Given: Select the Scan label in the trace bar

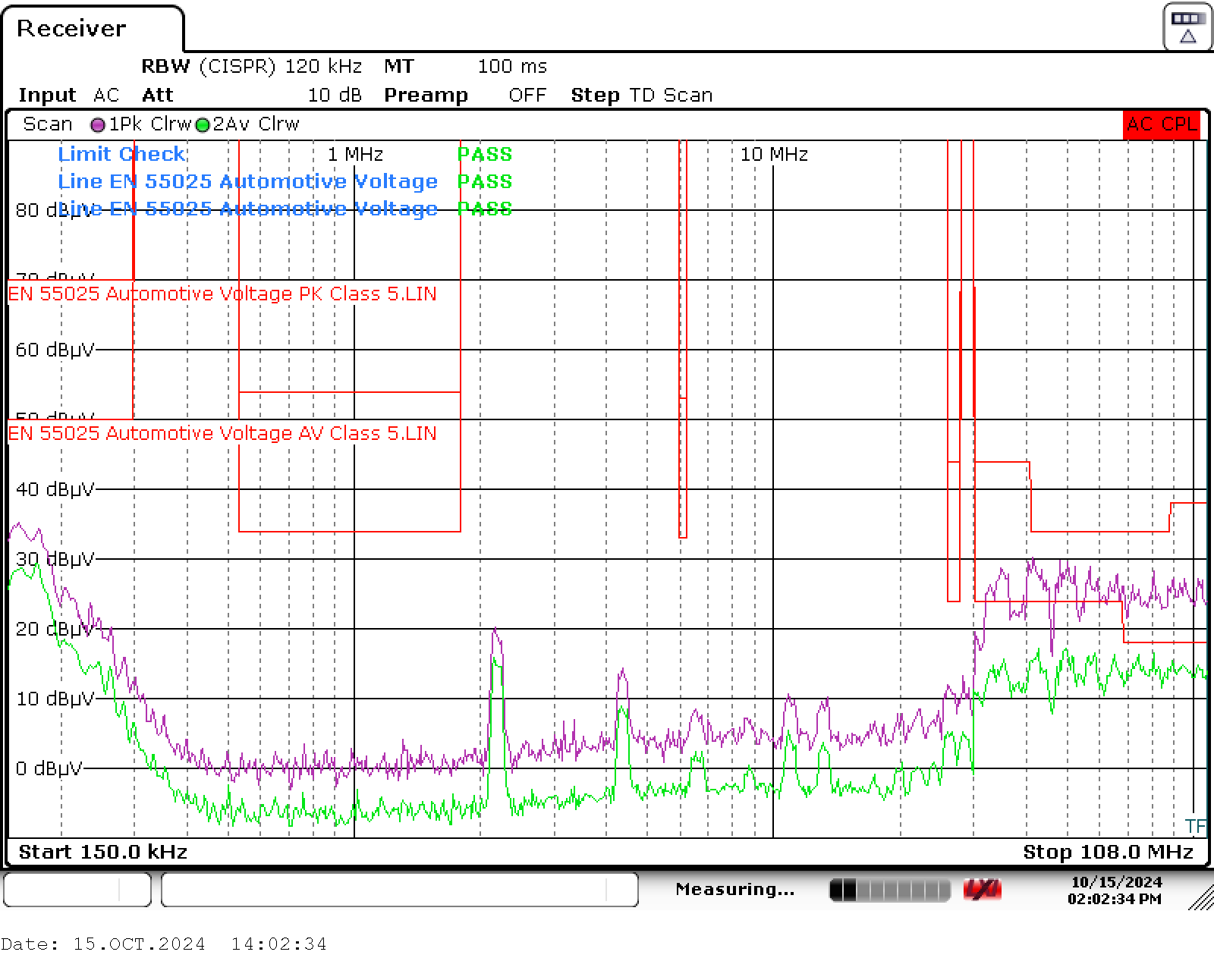Looking at the screenshot, I should [x=47, y=124].
